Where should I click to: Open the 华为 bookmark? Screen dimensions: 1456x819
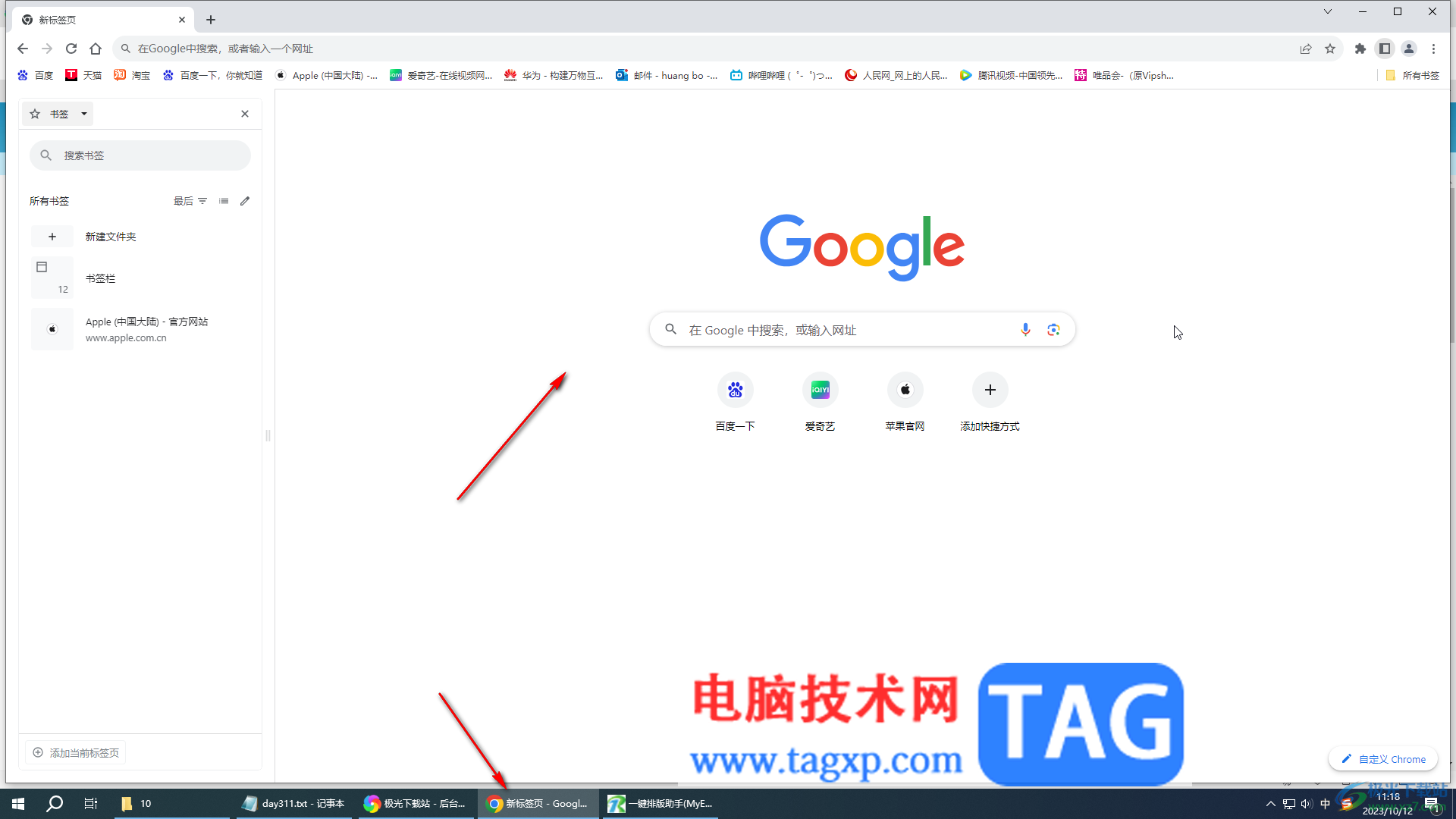coord(554,75)
